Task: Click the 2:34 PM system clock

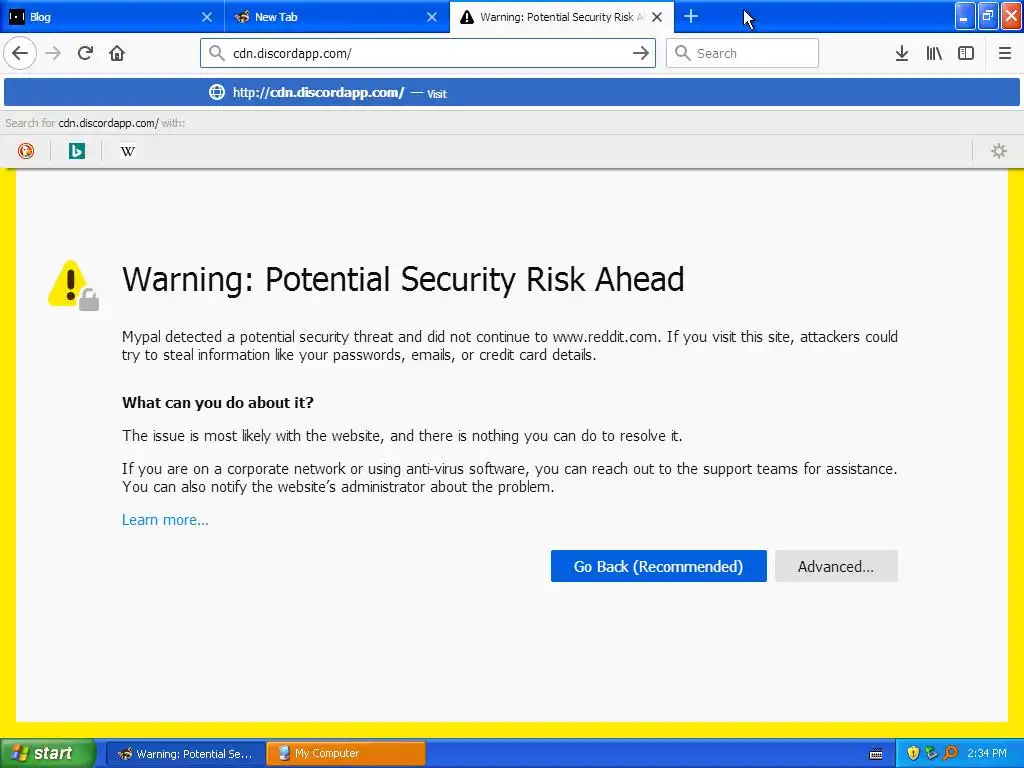Action: (987, 754)
